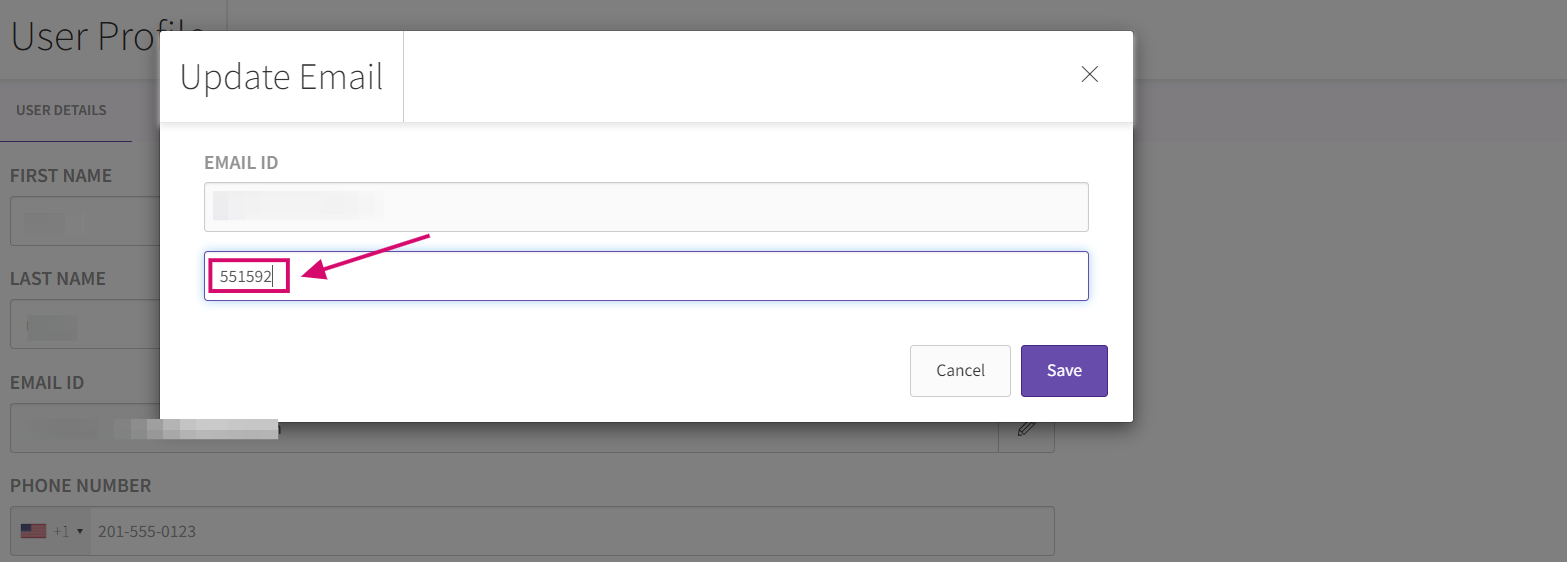Save the updated email

click(x=1064, y=371)
